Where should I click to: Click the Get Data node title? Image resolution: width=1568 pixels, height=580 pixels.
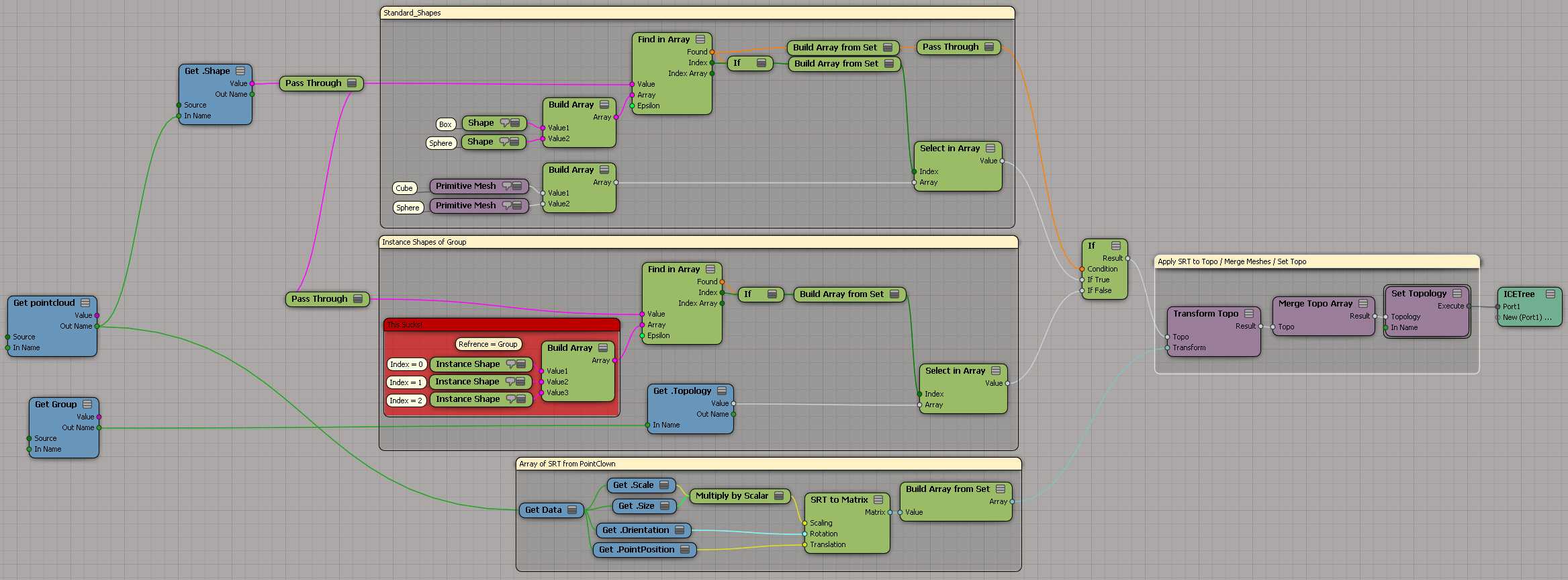click(x=543, y=510)
